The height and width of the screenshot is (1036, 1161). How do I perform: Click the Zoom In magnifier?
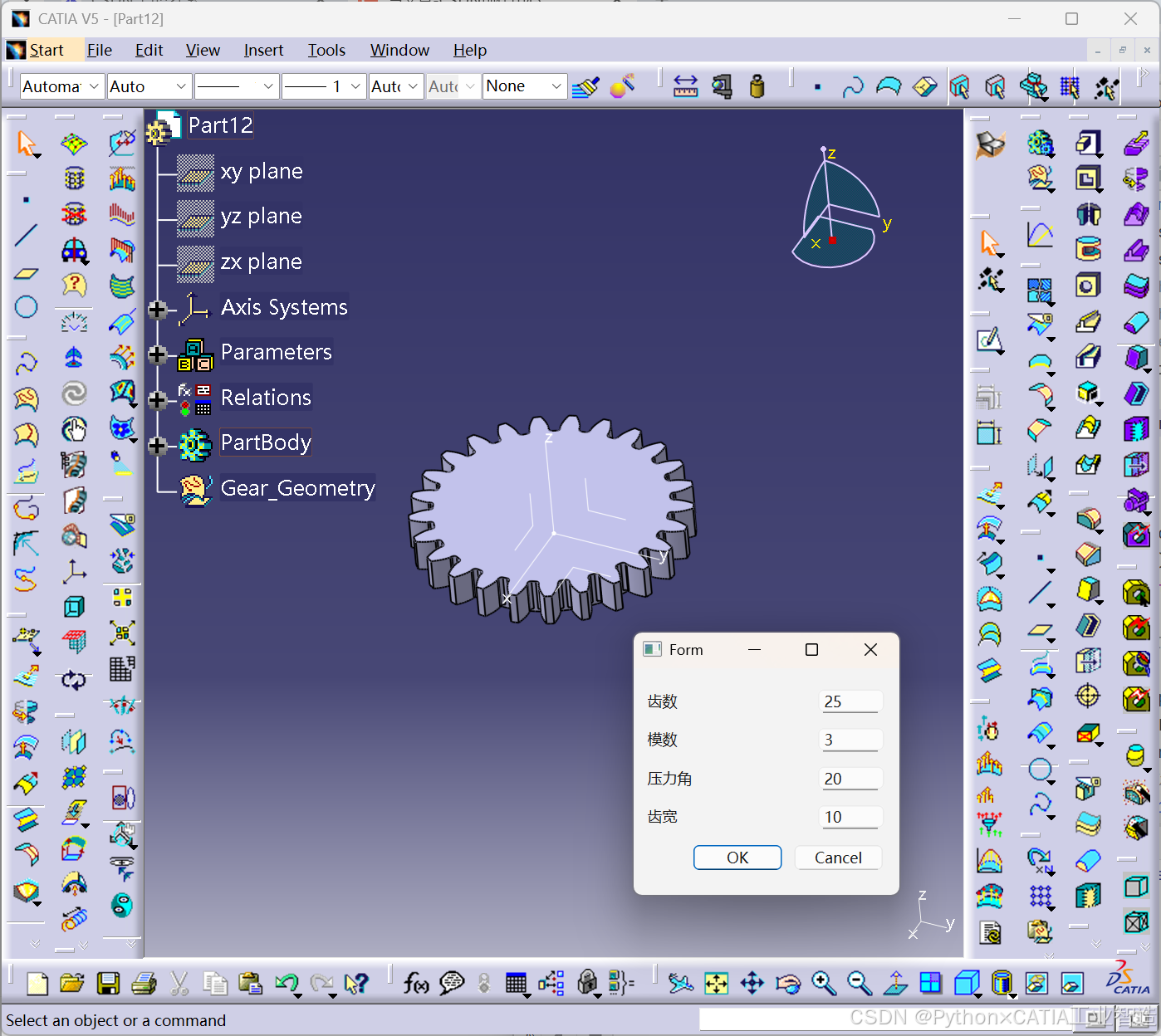(823, 984)
